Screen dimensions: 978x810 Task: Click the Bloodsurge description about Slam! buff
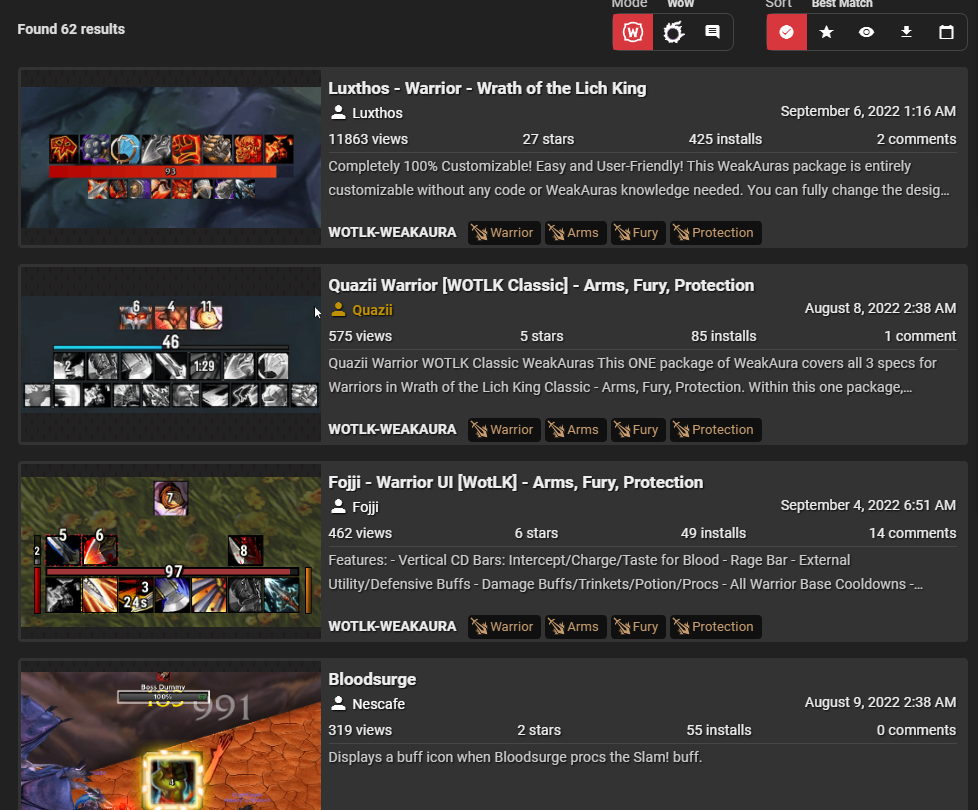(515, 757)
